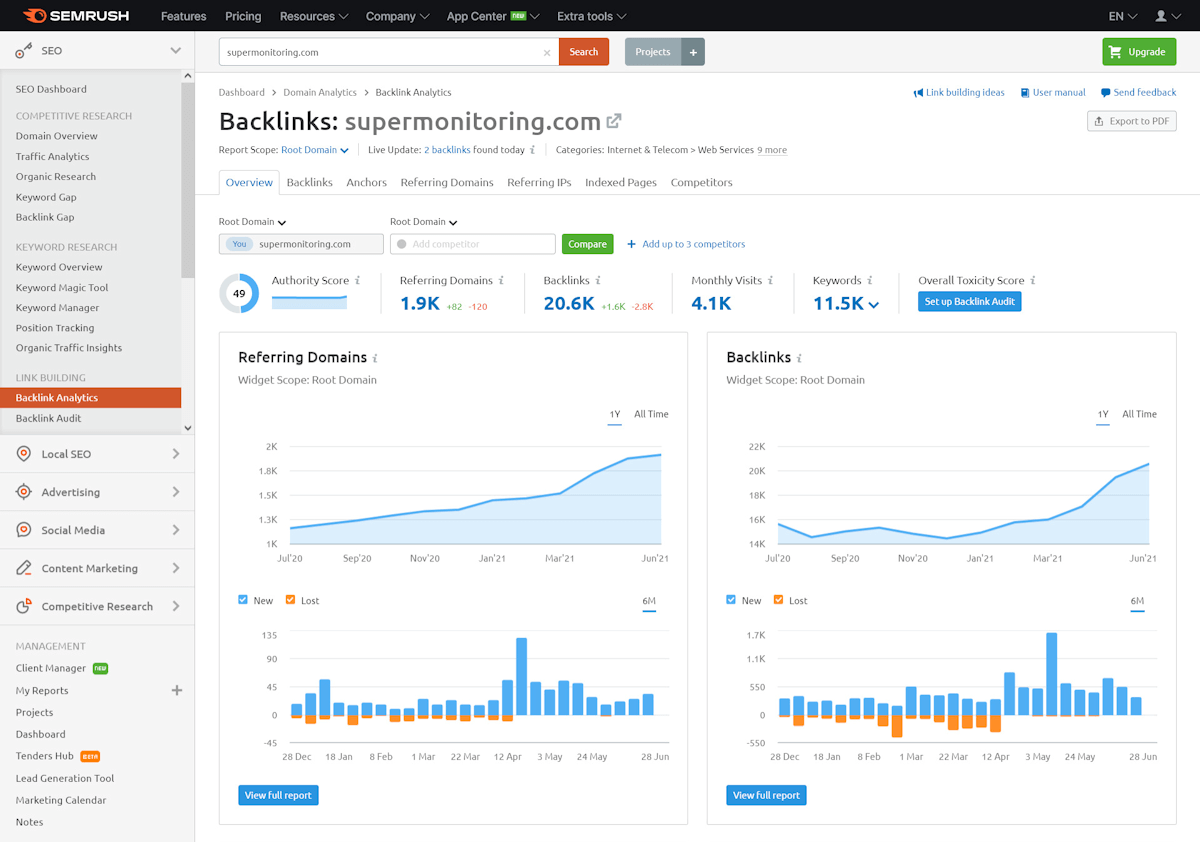Click Overall Toxicity Score info icon

[1033, 281]
